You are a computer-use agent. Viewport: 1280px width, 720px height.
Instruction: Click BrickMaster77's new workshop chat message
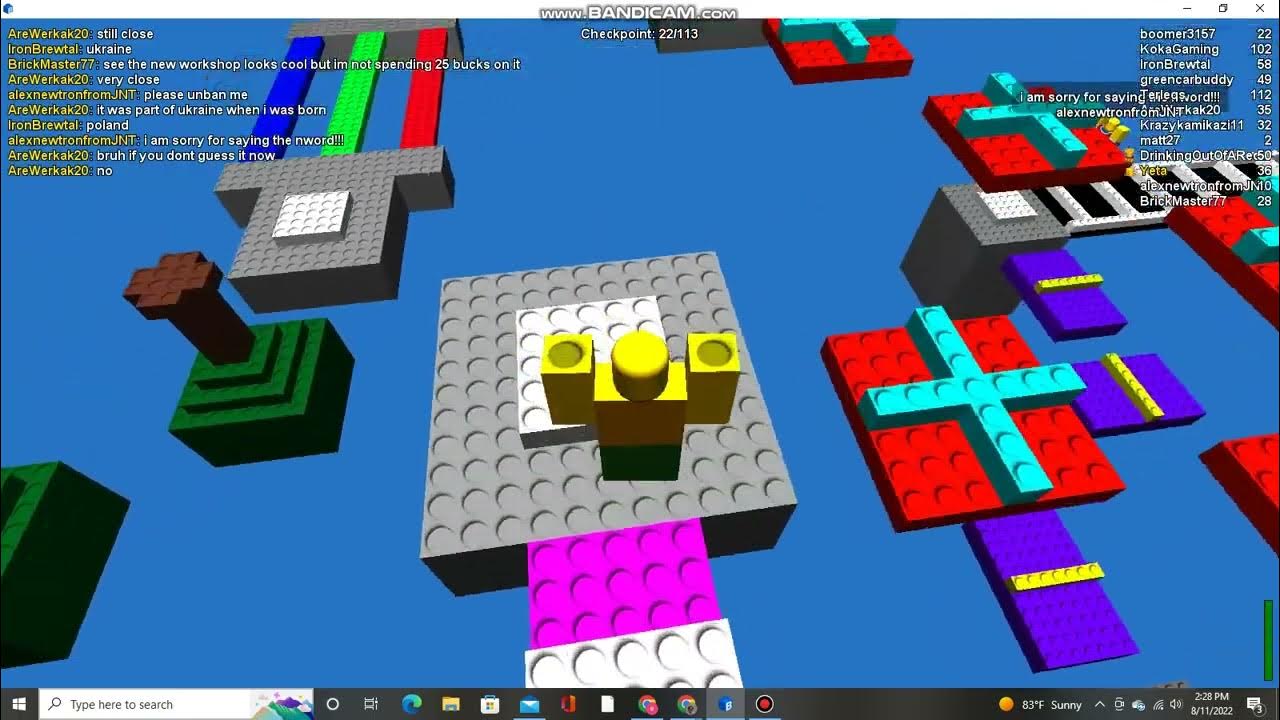click(312, 64)
